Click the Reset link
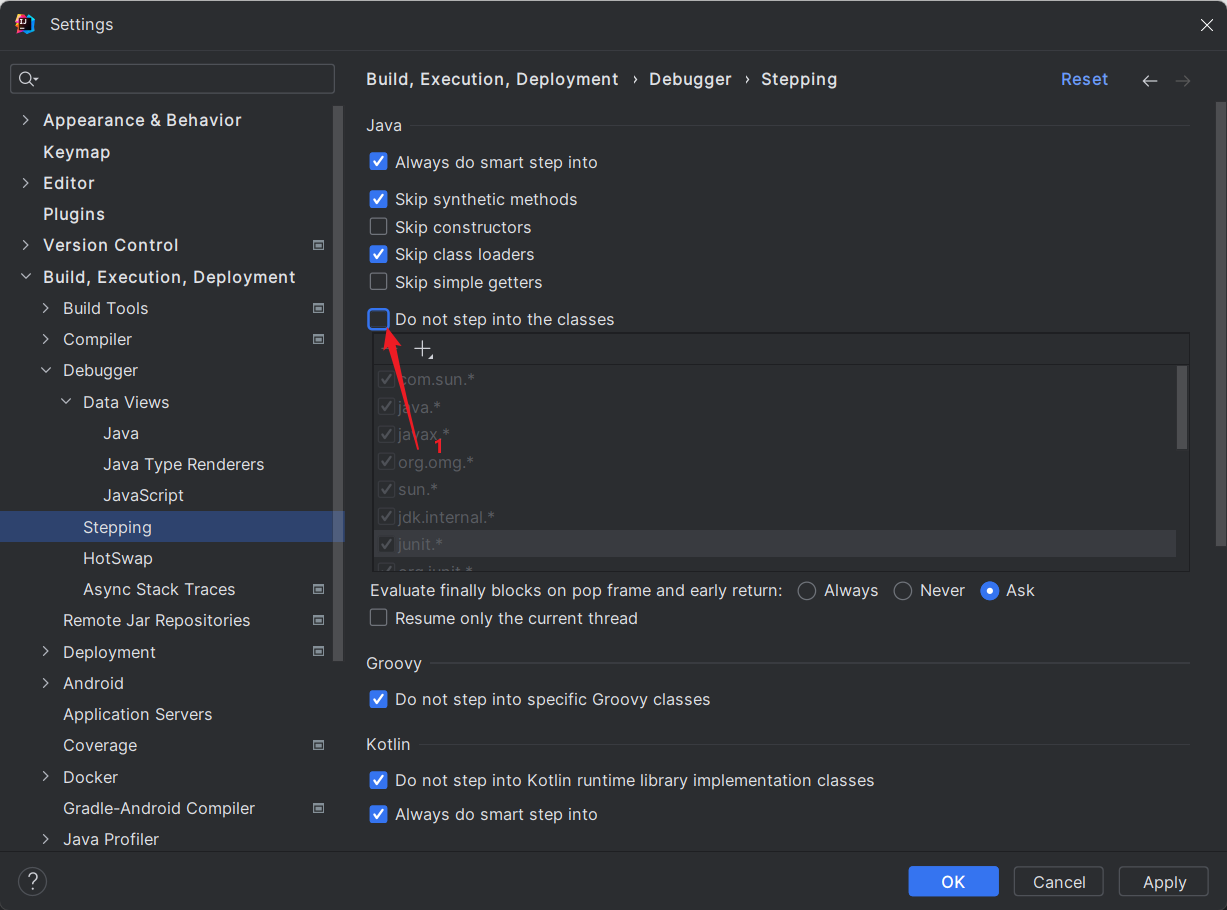Screen dimensions: 1227x910 pyautogui.click(x=1084, y=79)
